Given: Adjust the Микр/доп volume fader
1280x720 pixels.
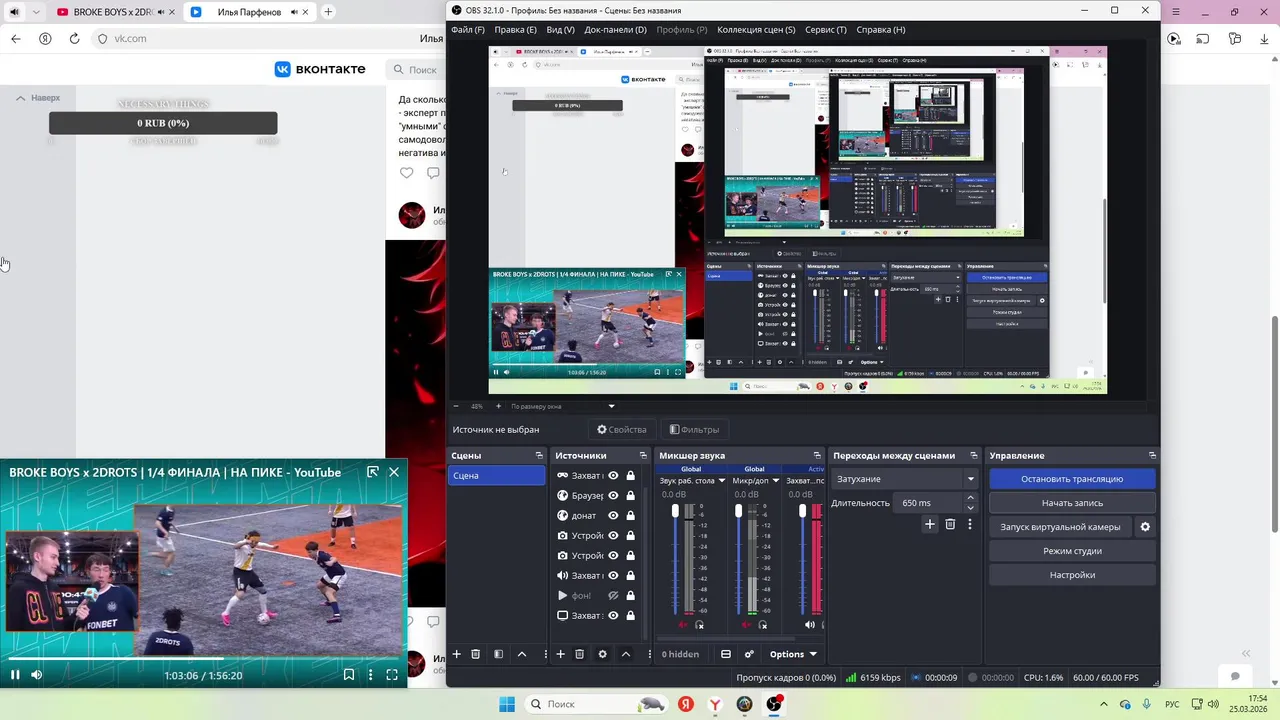Looking at the screenshot, I should [x=739, y=511].
